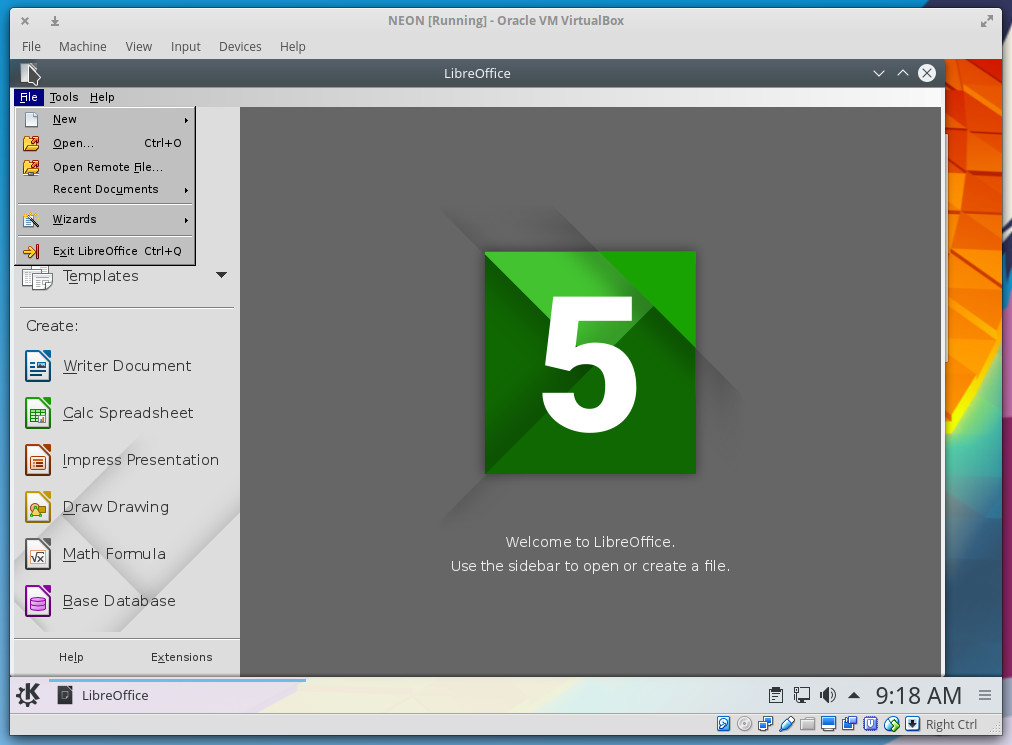This screenshot has width=1012, height=745.
Task: Choose Exit LibreOffice from File menu
Action: tap(105, 251)
